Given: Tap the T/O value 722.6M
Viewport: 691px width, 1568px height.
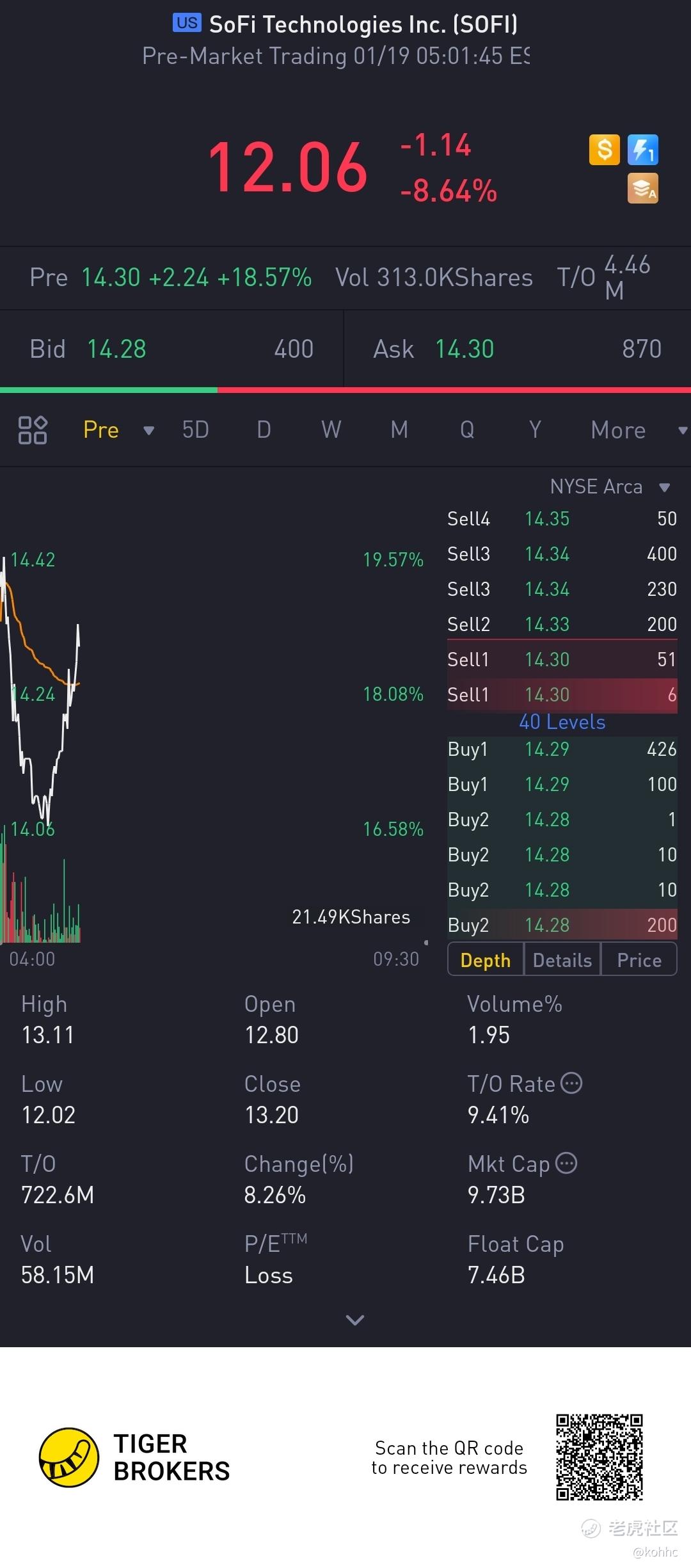Looking at the screenshot, I should point(58,1195).
